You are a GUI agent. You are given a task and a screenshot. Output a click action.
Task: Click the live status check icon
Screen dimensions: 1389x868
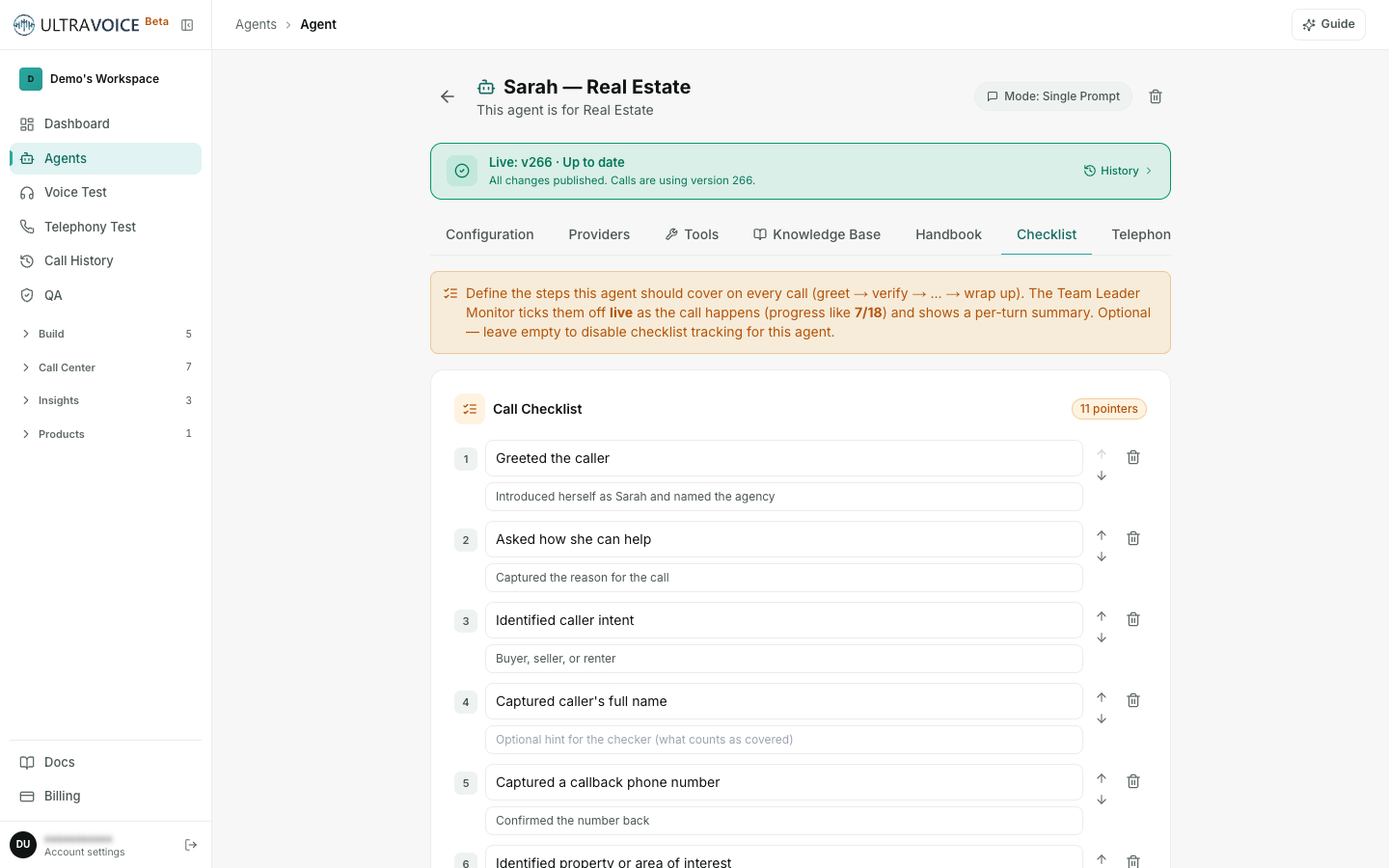click(462, 171)
